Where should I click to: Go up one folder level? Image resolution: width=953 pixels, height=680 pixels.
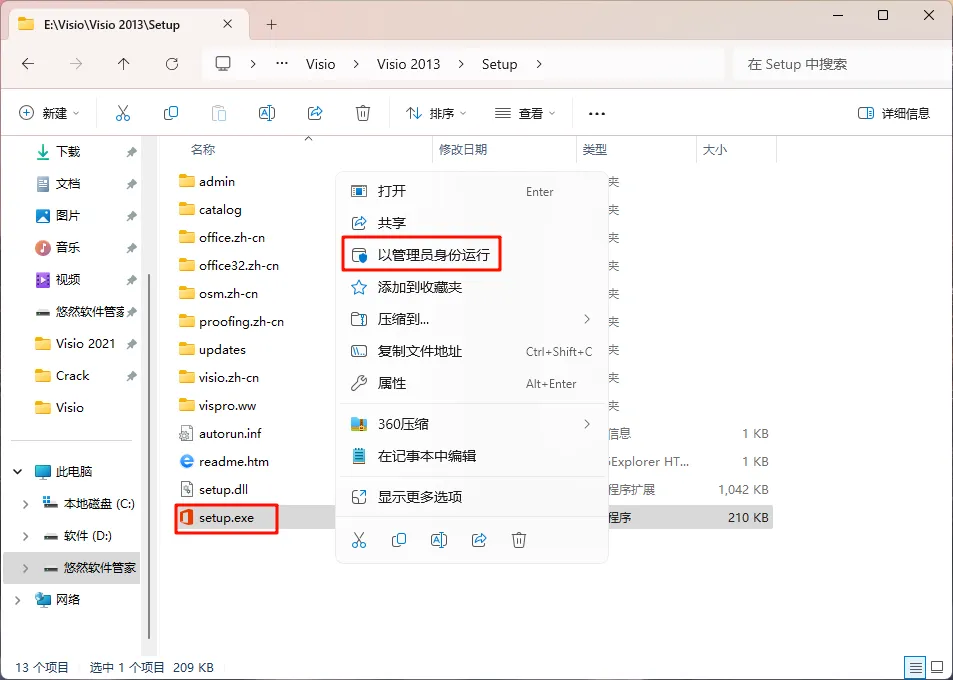(x=123, y=64)
